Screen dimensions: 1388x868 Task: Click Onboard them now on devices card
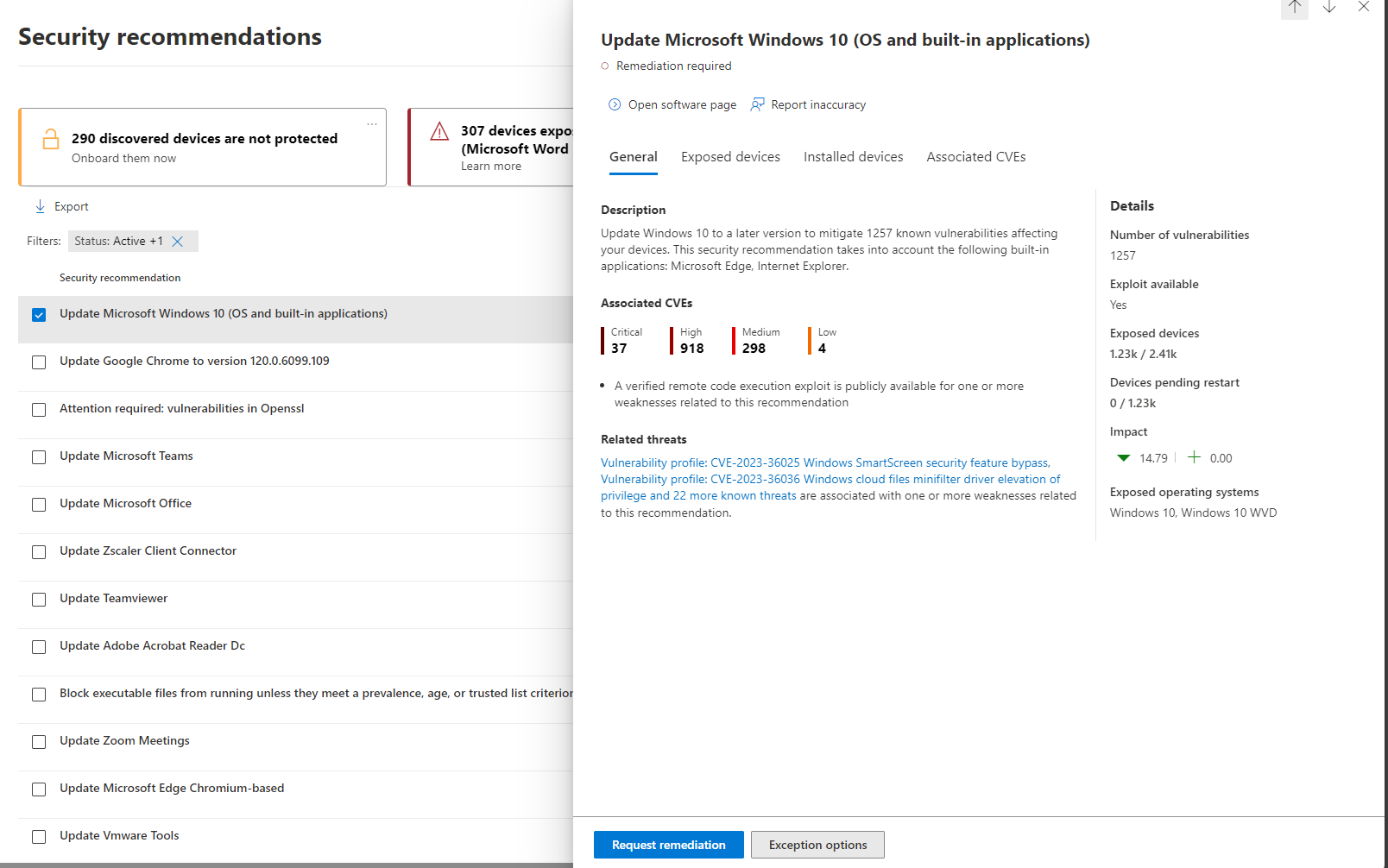pos(123,158)
